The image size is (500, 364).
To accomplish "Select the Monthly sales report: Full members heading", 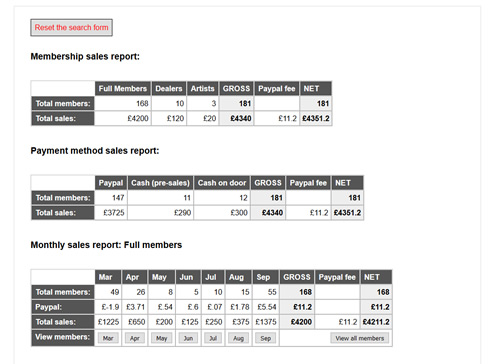I will [x=106, y=245].
